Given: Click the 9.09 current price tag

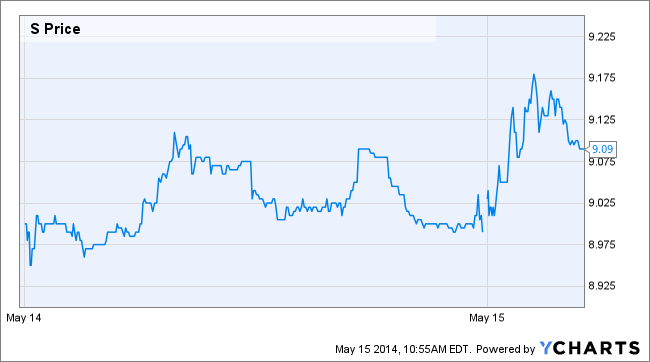Looking at the screenshot, I should click(x=601, y=149).
